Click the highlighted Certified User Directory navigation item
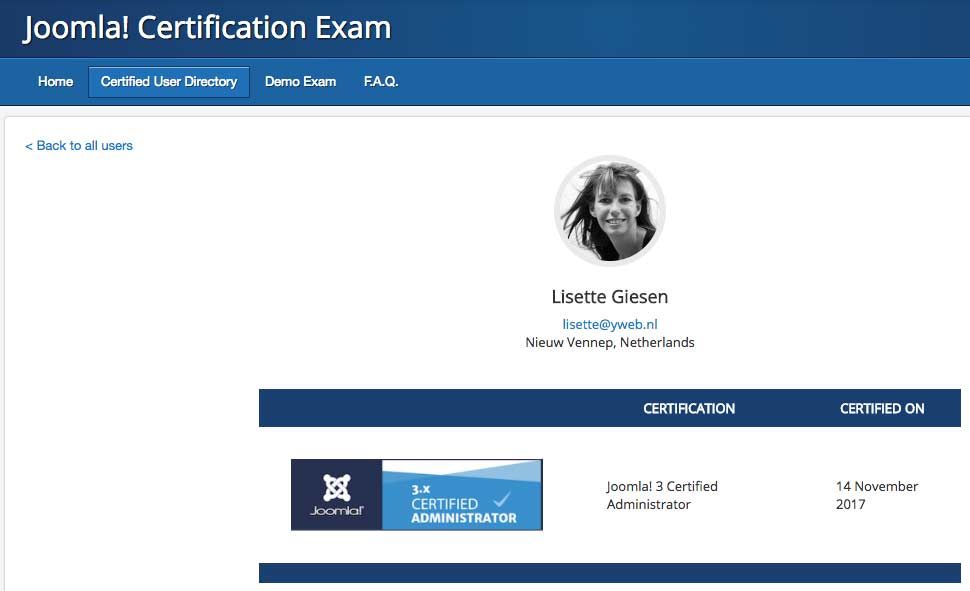 point(168,81)
